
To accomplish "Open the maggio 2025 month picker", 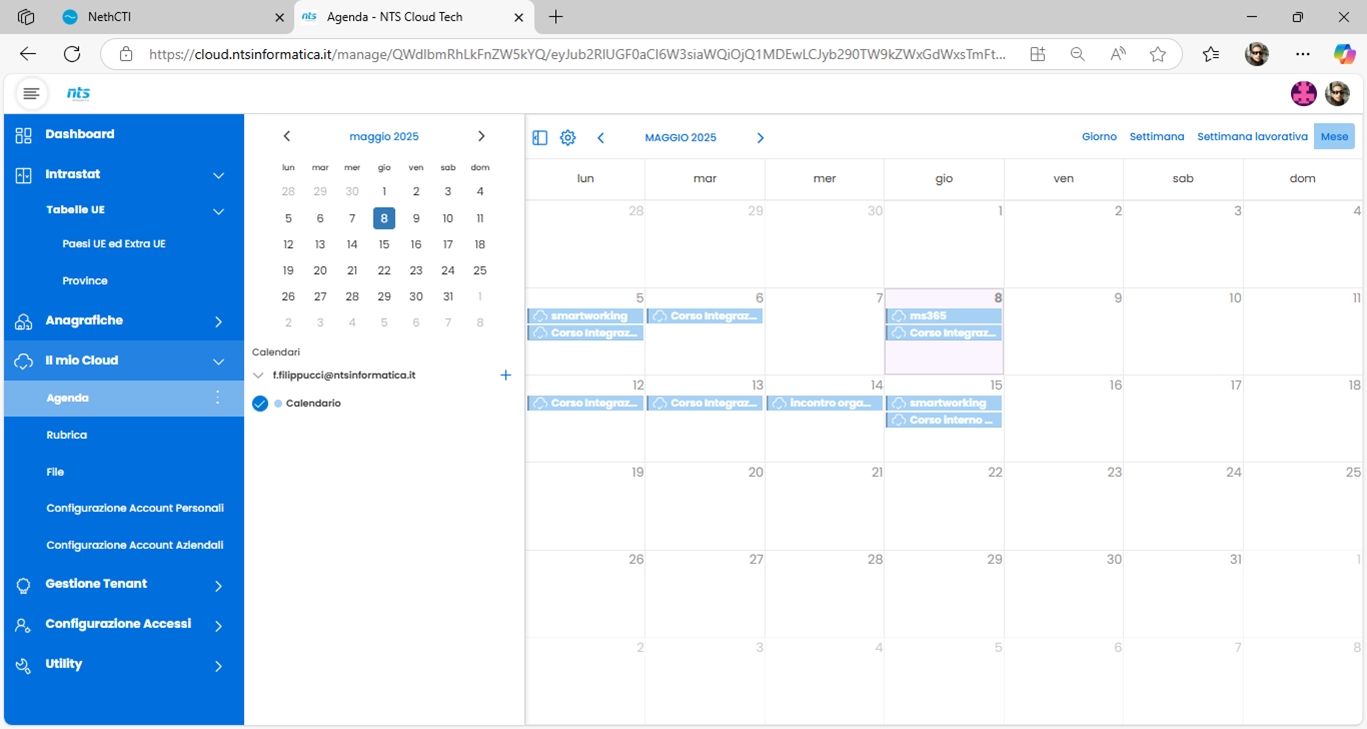I will [x=384, y=137].
